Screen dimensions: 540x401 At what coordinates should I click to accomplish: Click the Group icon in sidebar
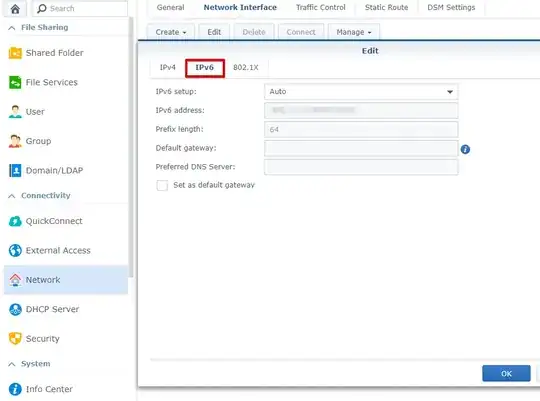coord(15,141)
